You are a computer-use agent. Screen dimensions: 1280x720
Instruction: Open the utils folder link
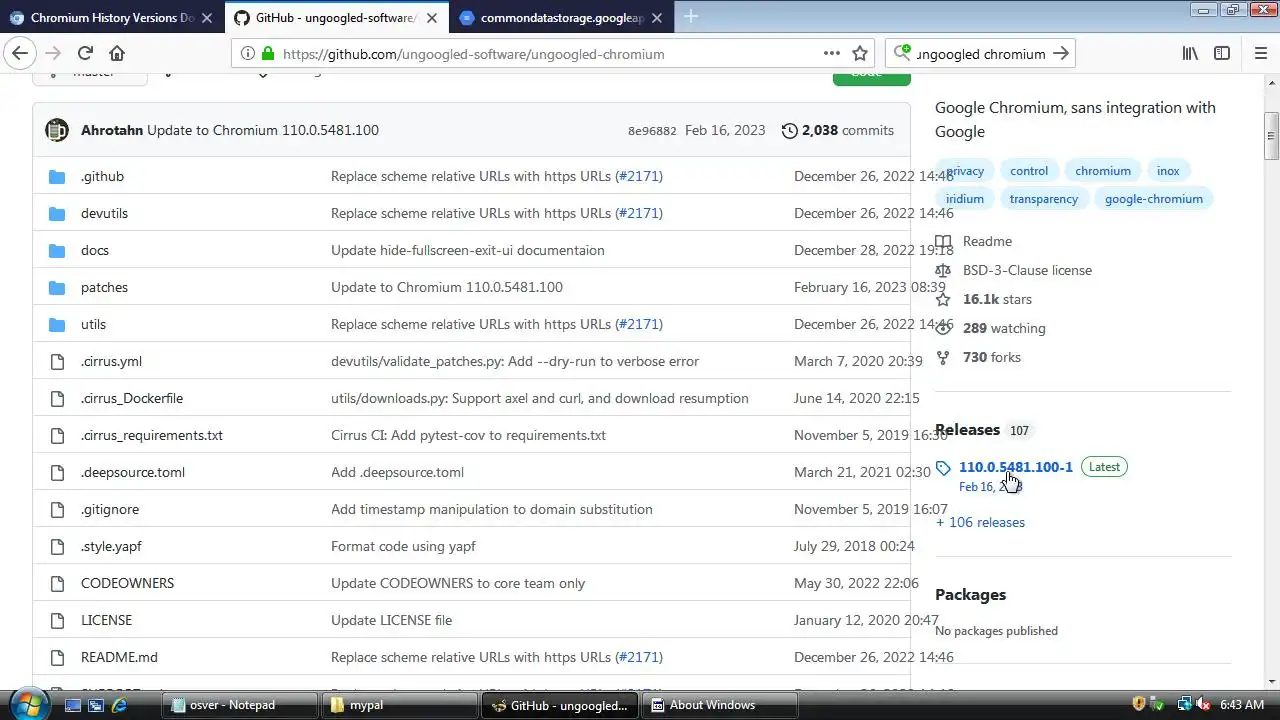point(93,325)
